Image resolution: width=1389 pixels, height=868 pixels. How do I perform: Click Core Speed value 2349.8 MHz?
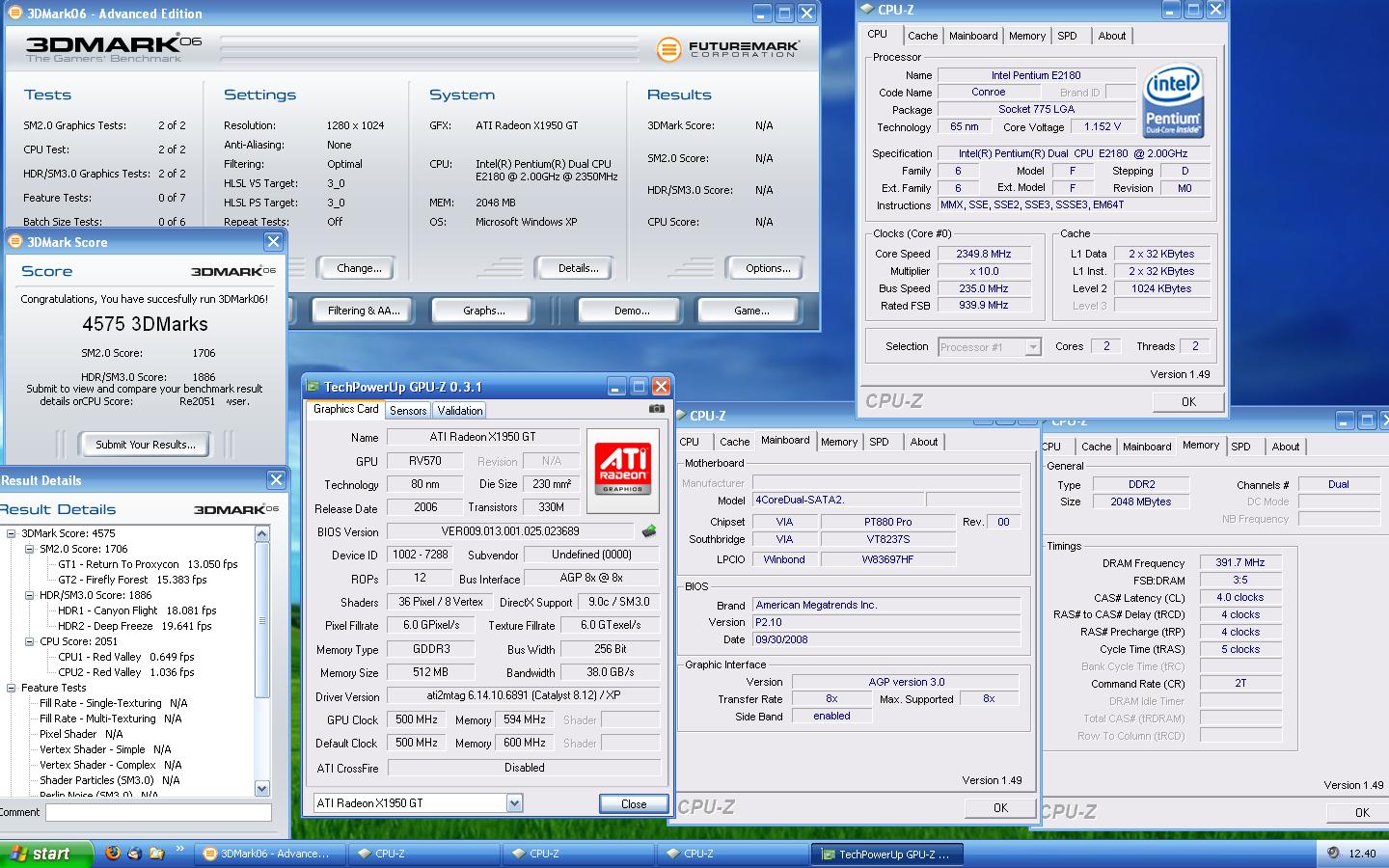[984, 254]
